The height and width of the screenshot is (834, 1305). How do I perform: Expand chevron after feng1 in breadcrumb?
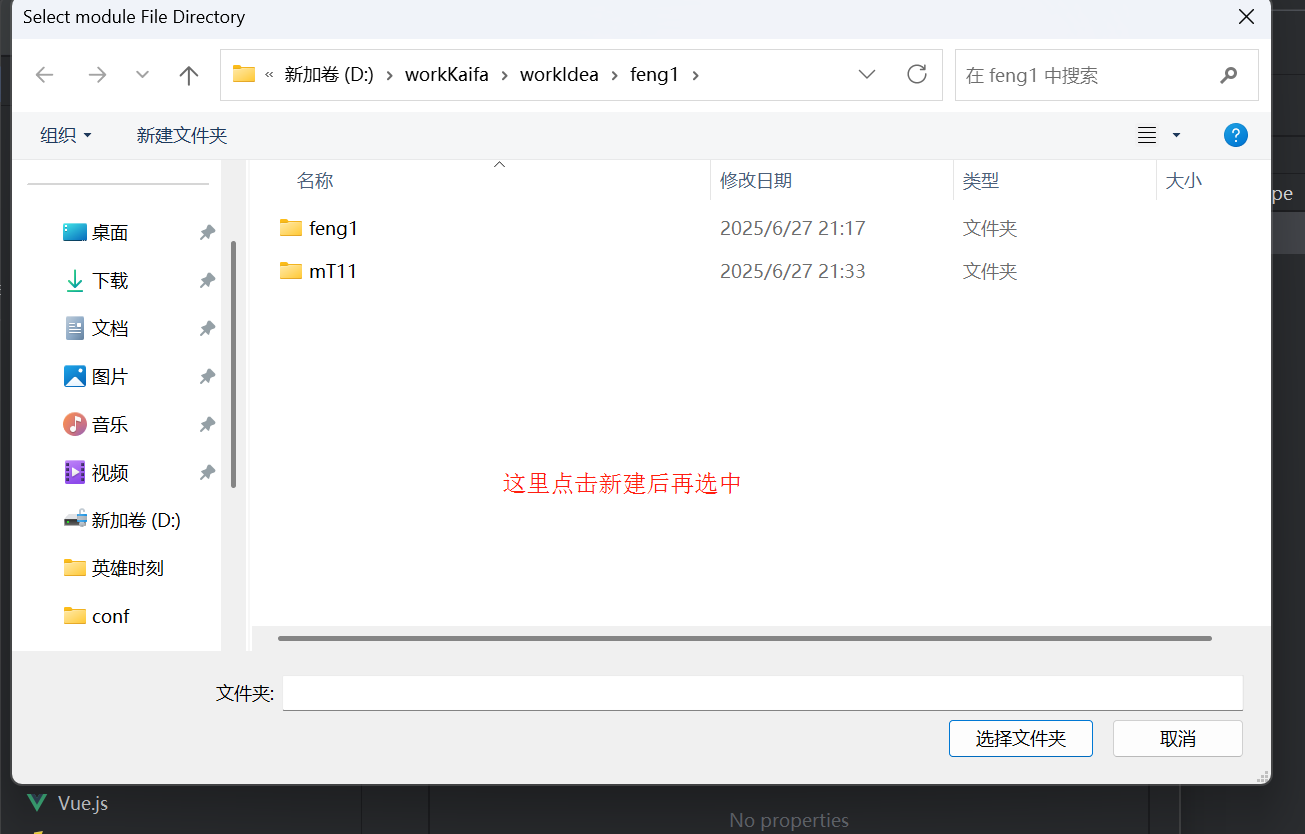pos(696,75)
